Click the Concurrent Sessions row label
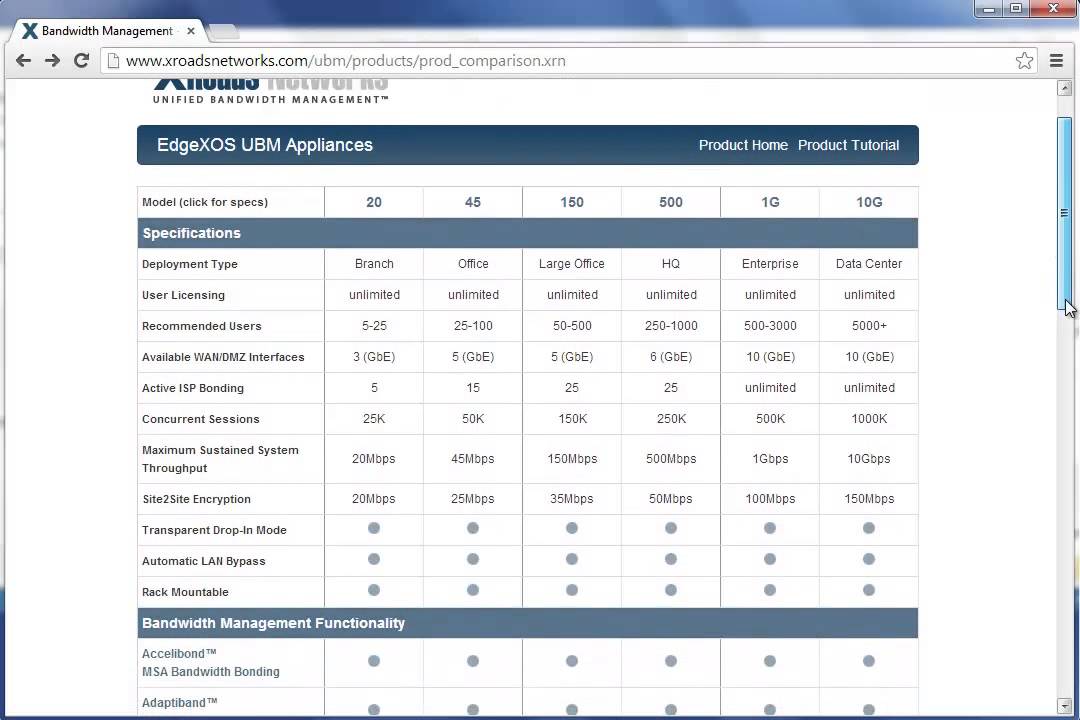The height and width of the screenshot is (720, 1080). click(200, 419)
